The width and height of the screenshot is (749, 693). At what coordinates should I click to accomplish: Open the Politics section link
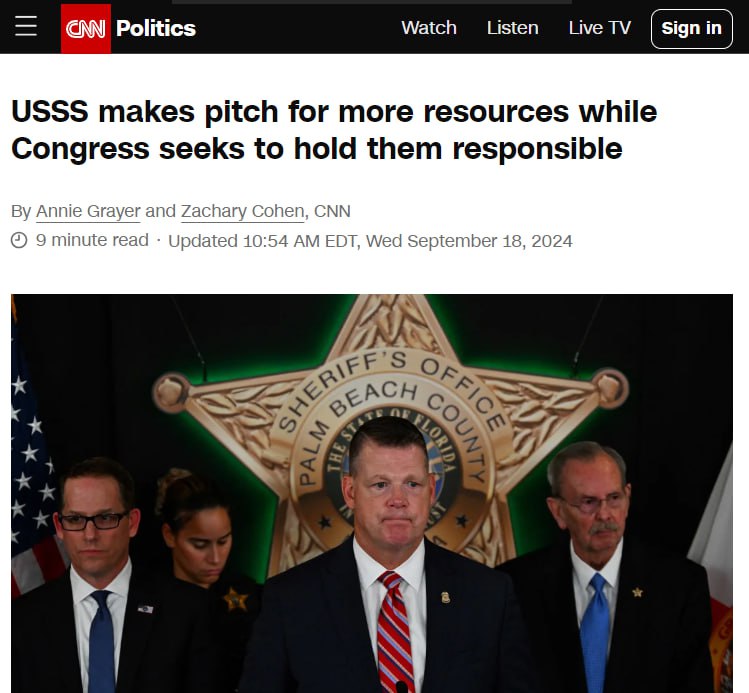click(156, 28)
